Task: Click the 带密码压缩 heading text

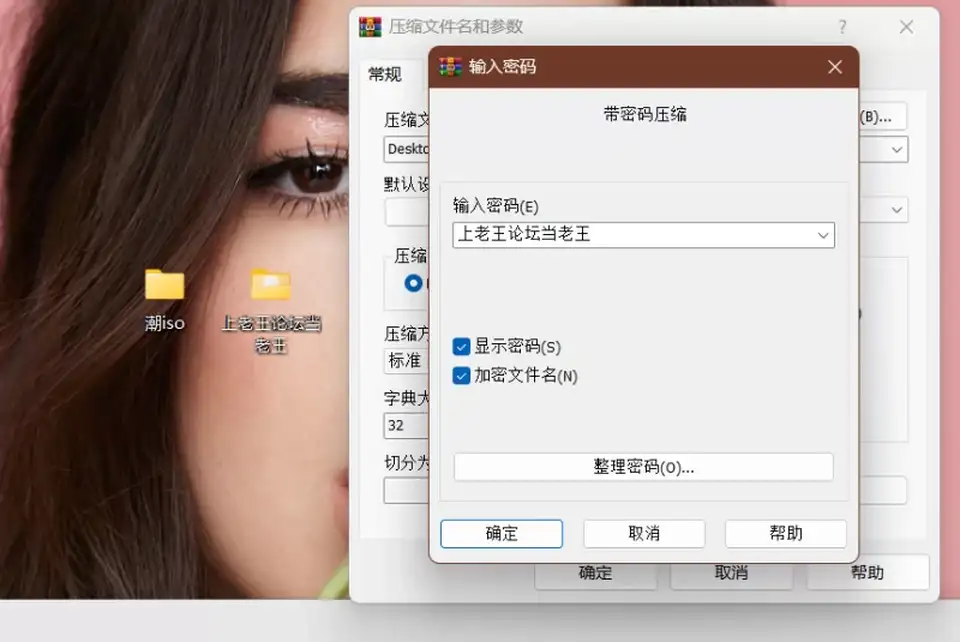Action: point(645,114)
